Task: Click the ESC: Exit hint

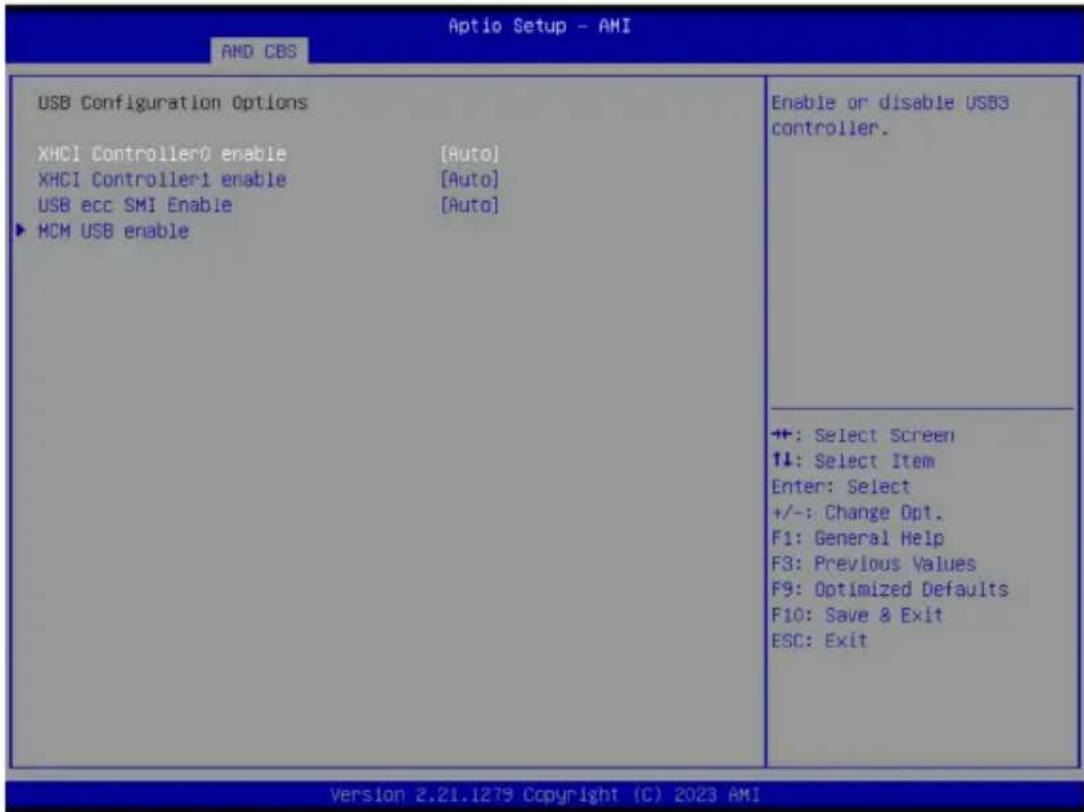Action: click(x=819, y=640)
